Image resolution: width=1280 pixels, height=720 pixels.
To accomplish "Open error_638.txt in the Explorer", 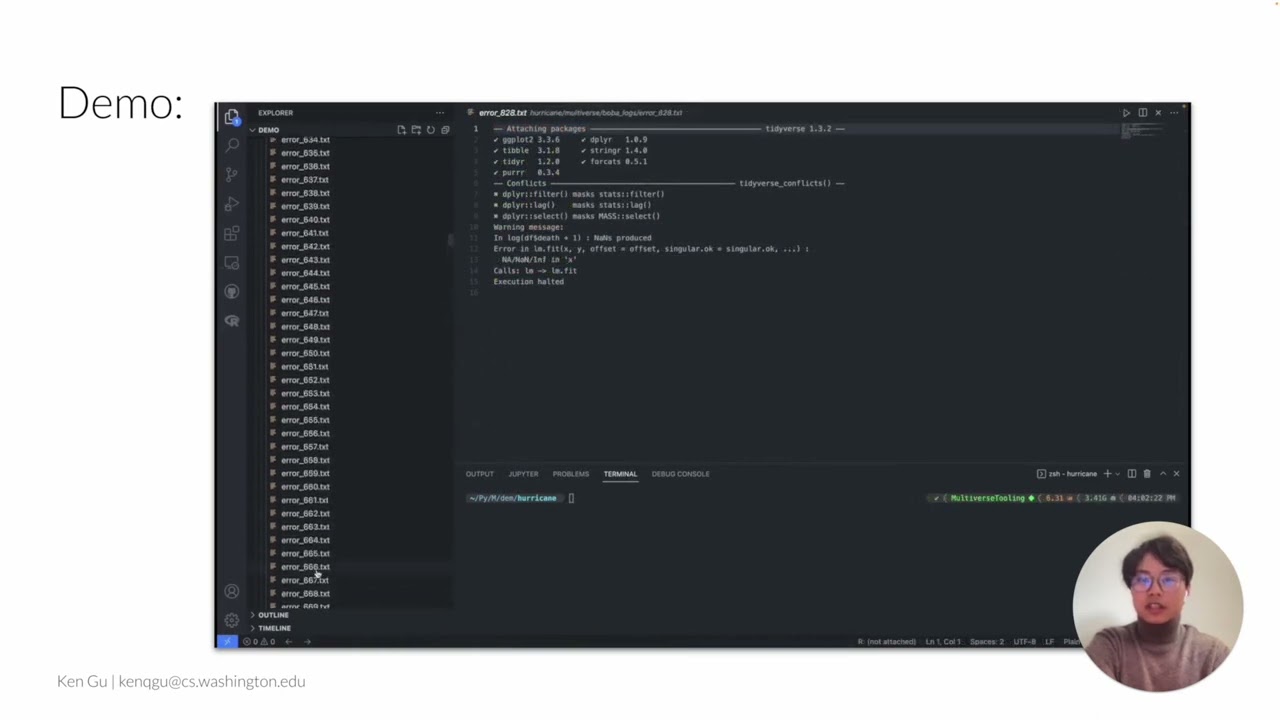I will (x=305, y=193).
